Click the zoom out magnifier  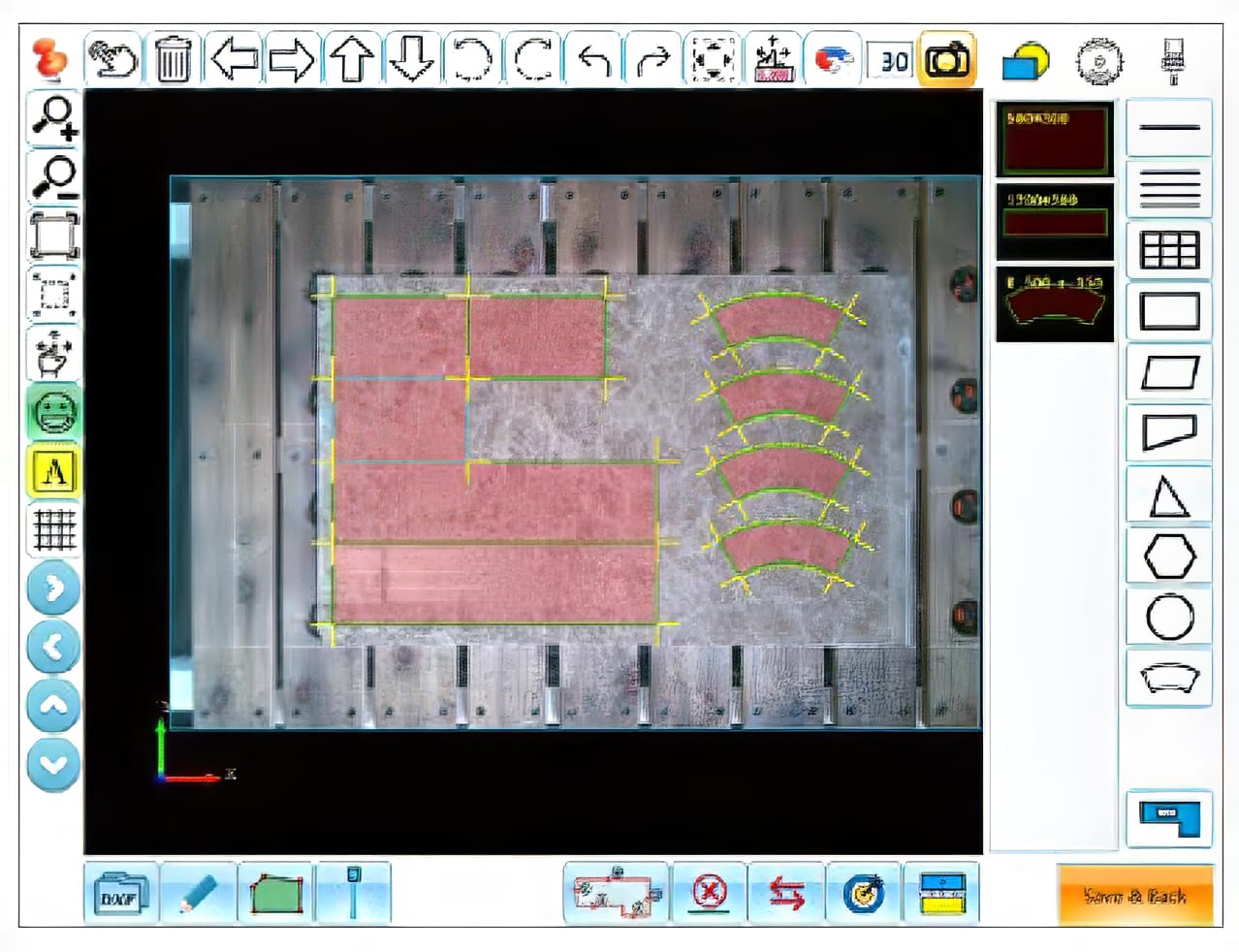click(x=53, y=177)
